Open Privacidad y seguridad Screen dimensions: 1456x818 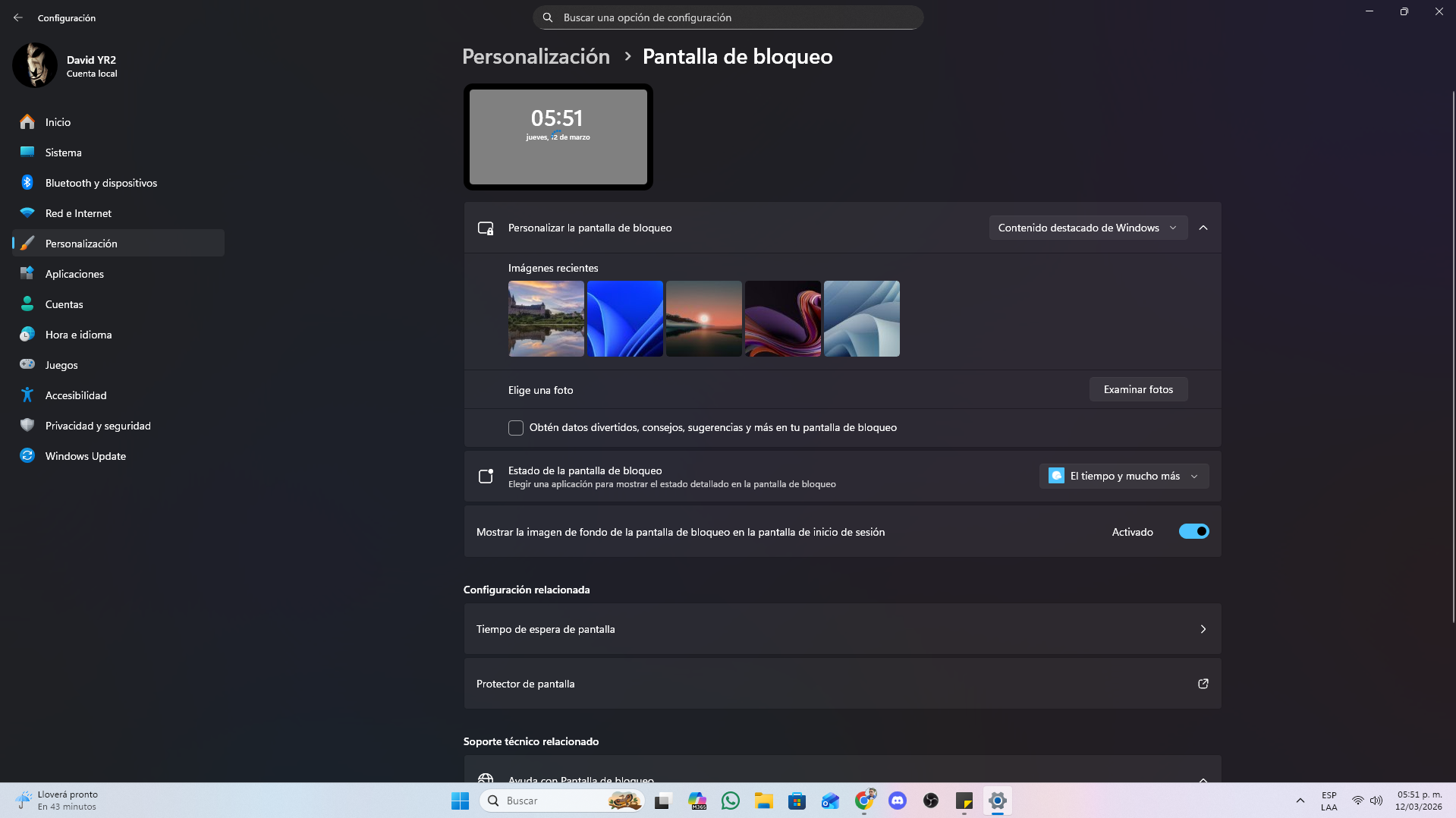tap(118, 426)
